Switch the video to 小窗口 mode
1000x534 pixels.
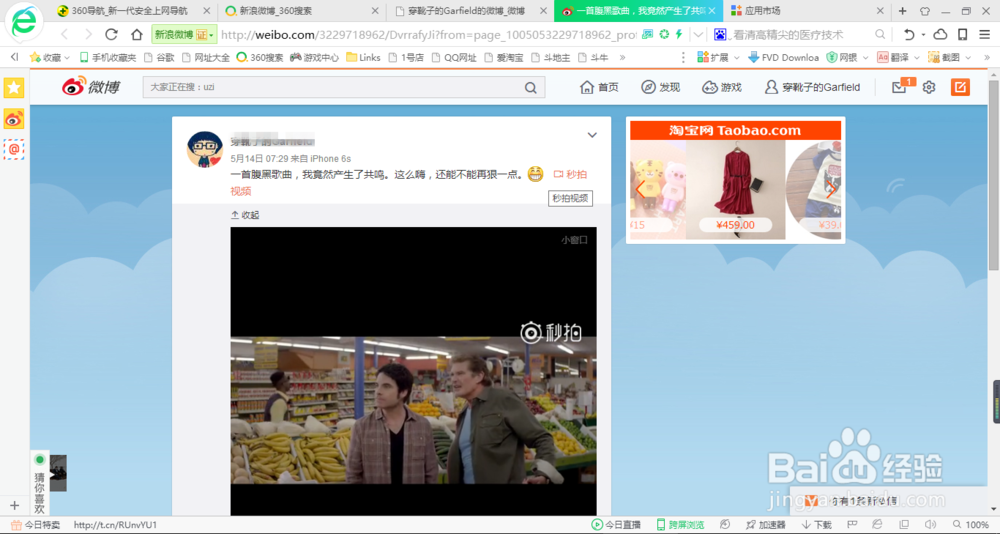coord(574,240)
